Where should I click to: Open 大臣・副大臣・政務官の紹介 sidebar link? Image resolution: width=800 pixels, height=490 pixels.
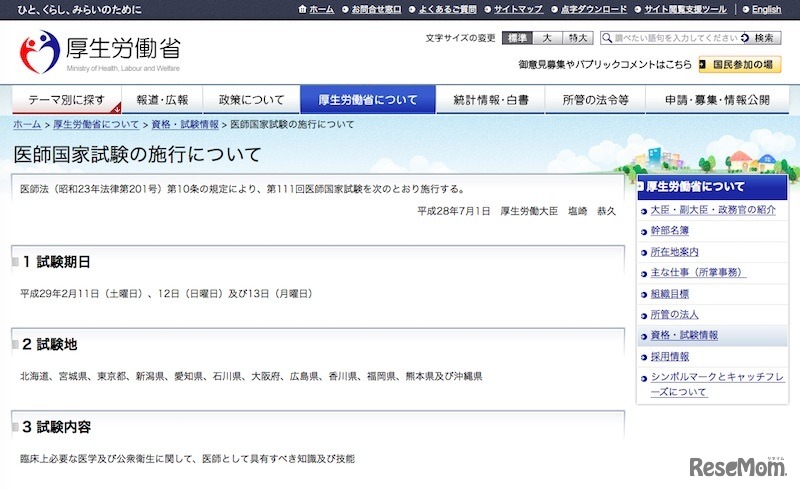(x=713, y=210)
